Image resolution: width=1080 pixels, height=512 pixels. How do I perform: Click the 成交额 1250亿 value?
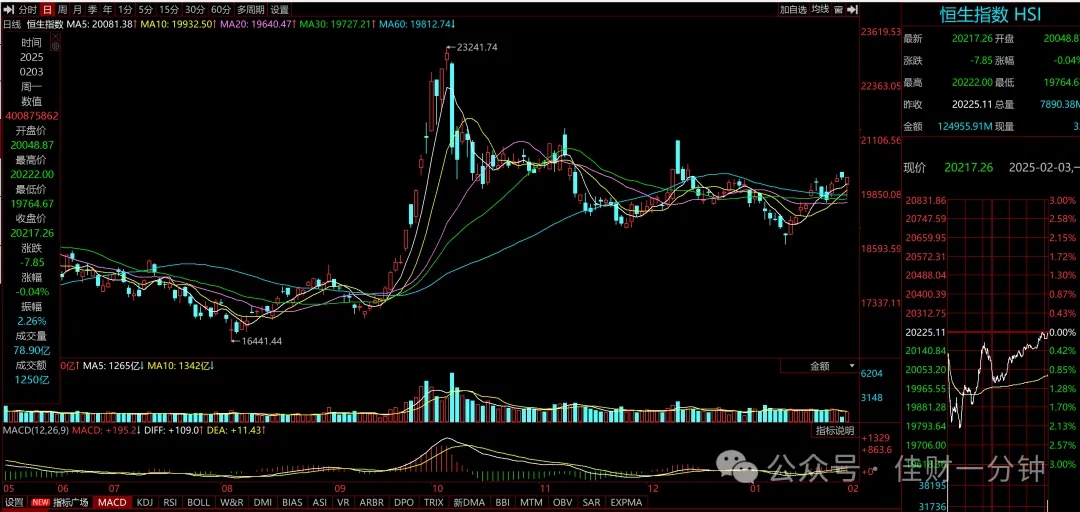[34, 380]
